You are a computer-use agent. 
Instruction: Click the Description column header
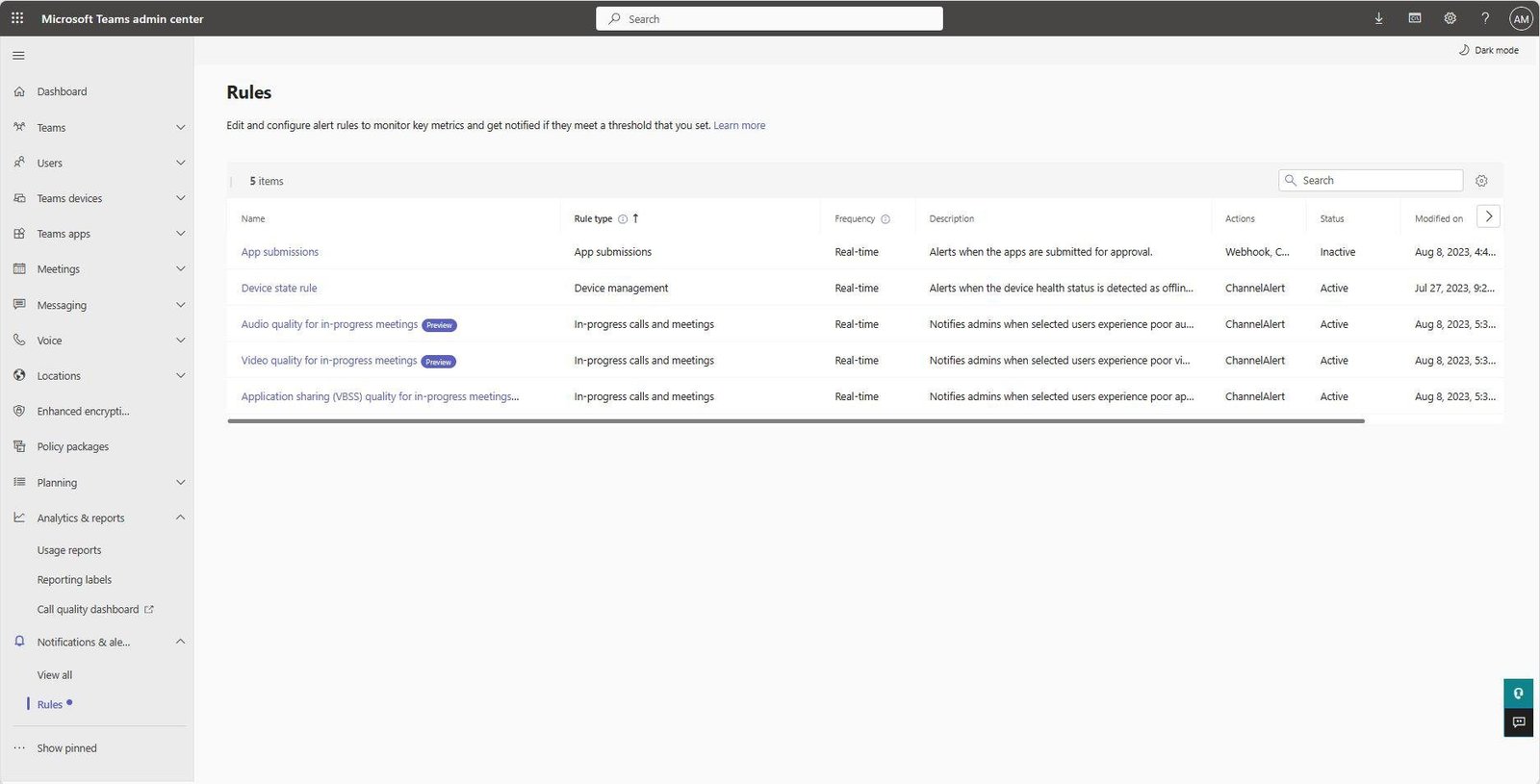[x=951, y=219]
